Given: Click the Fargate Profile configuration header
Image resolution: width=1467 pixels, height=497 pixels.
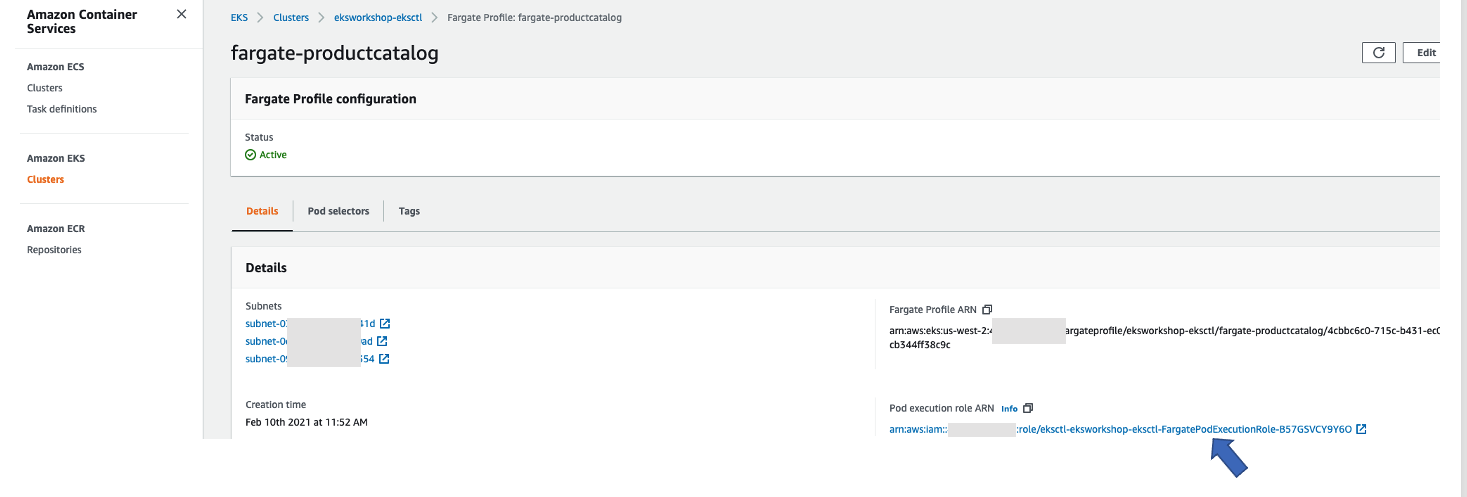Looking at the screenshot, I should 331,99.
